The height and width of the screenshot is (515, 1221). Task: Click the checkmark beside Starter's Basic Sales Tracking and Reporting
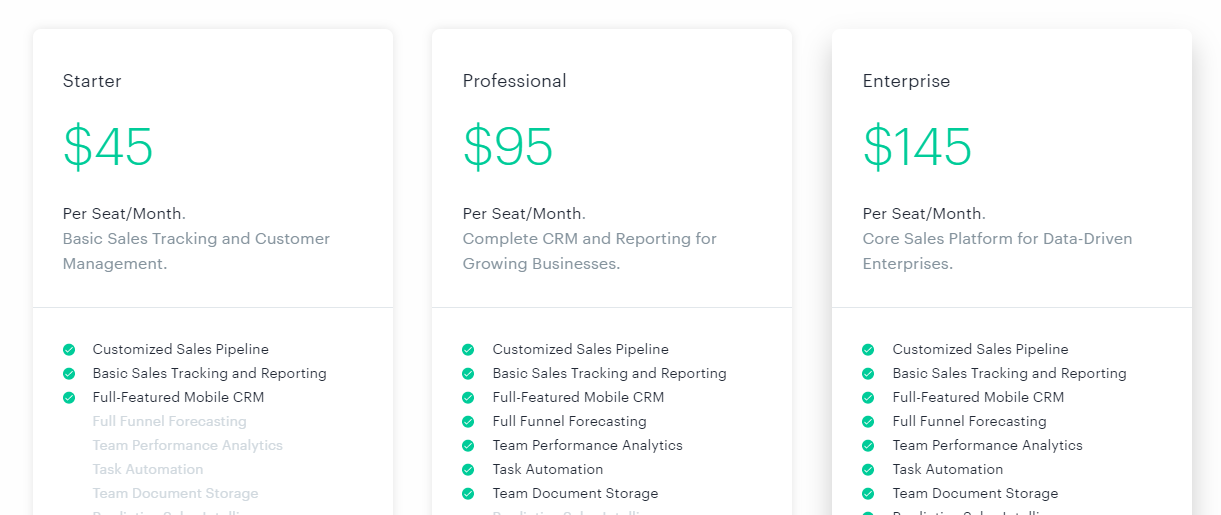[x=69, y=374]
